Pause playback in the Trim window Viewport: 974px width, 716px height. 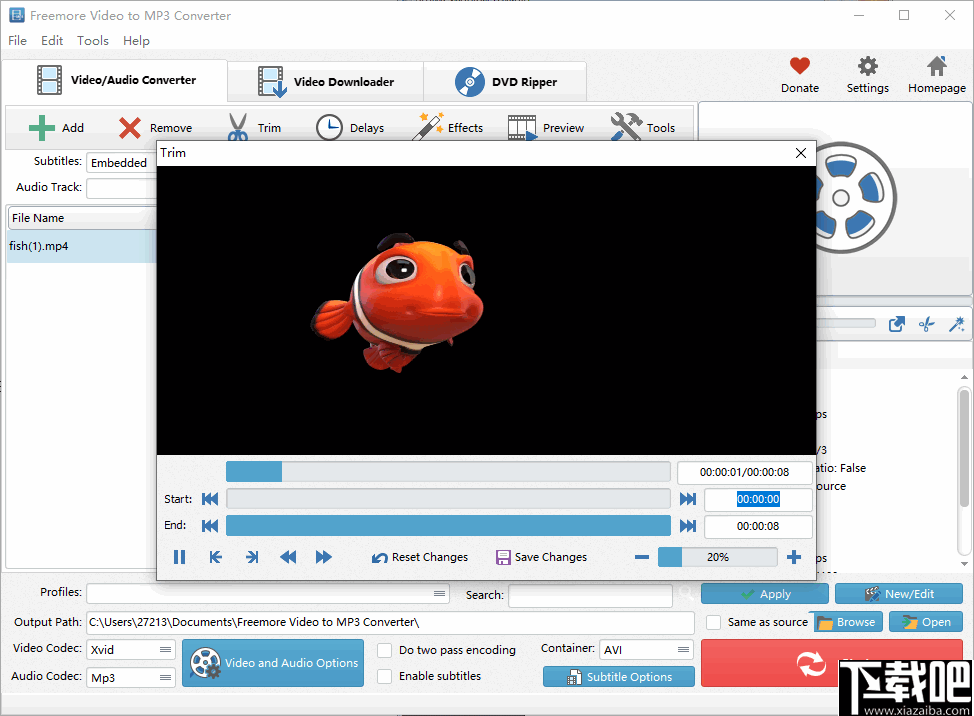[x=179, y=557]
